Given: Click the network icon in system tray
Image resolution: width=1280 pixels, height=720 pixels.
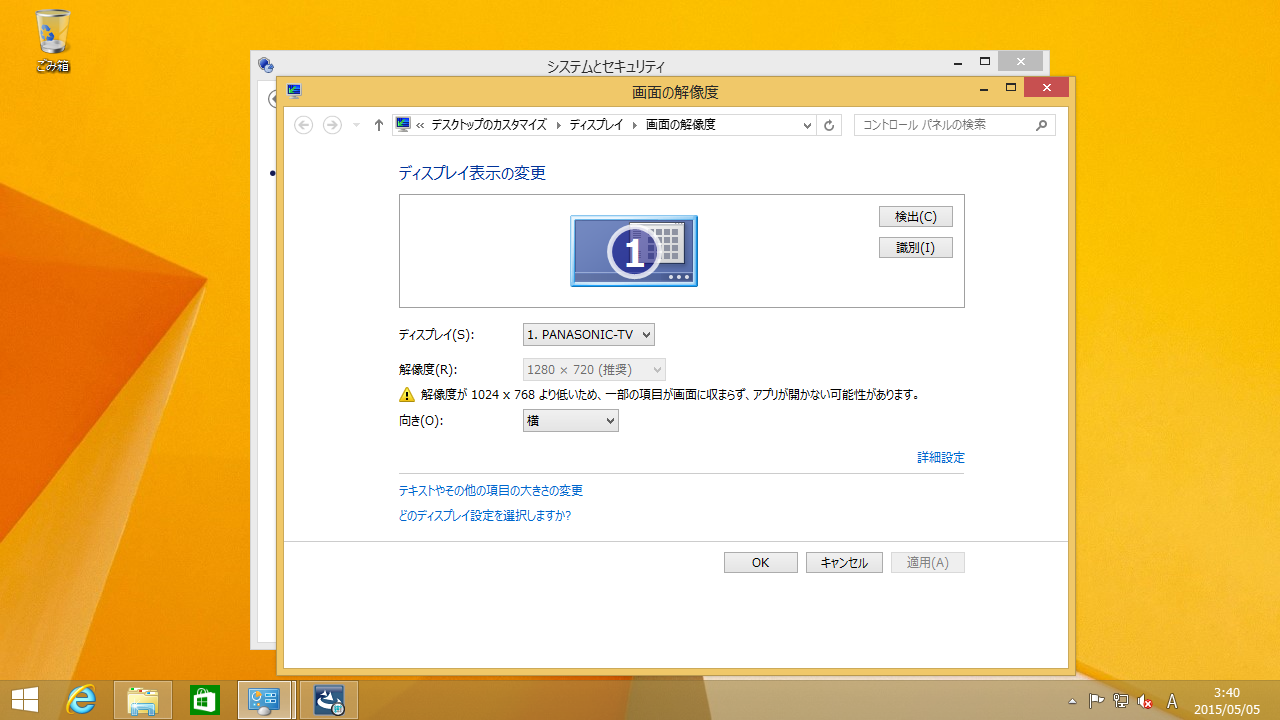Looking at the screenshot, I should click(1120, 701).
